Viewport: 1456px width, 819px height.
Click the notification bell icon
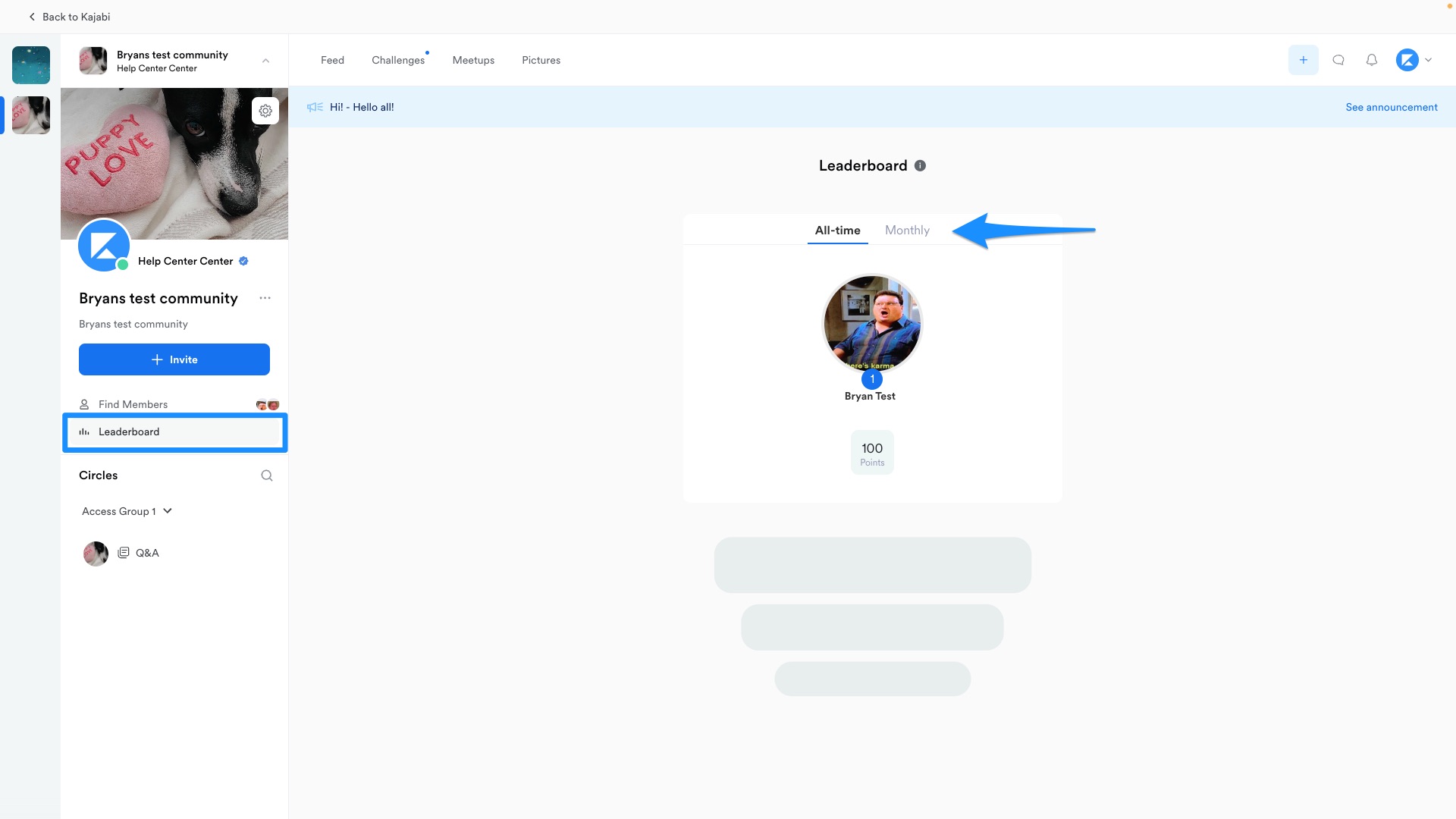point(1372,60)
